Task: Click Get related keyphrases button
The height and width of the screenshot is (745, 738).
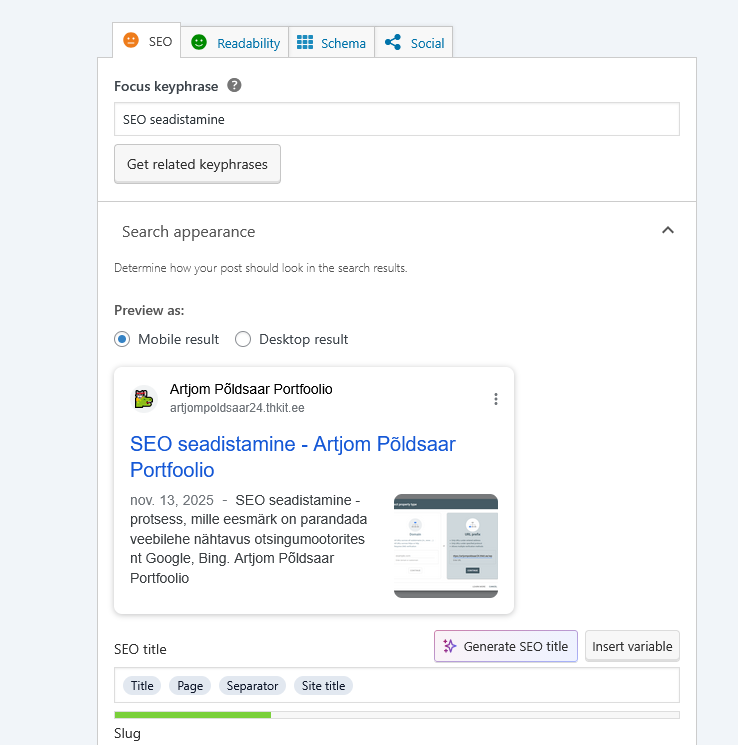Action: [197, 164]
